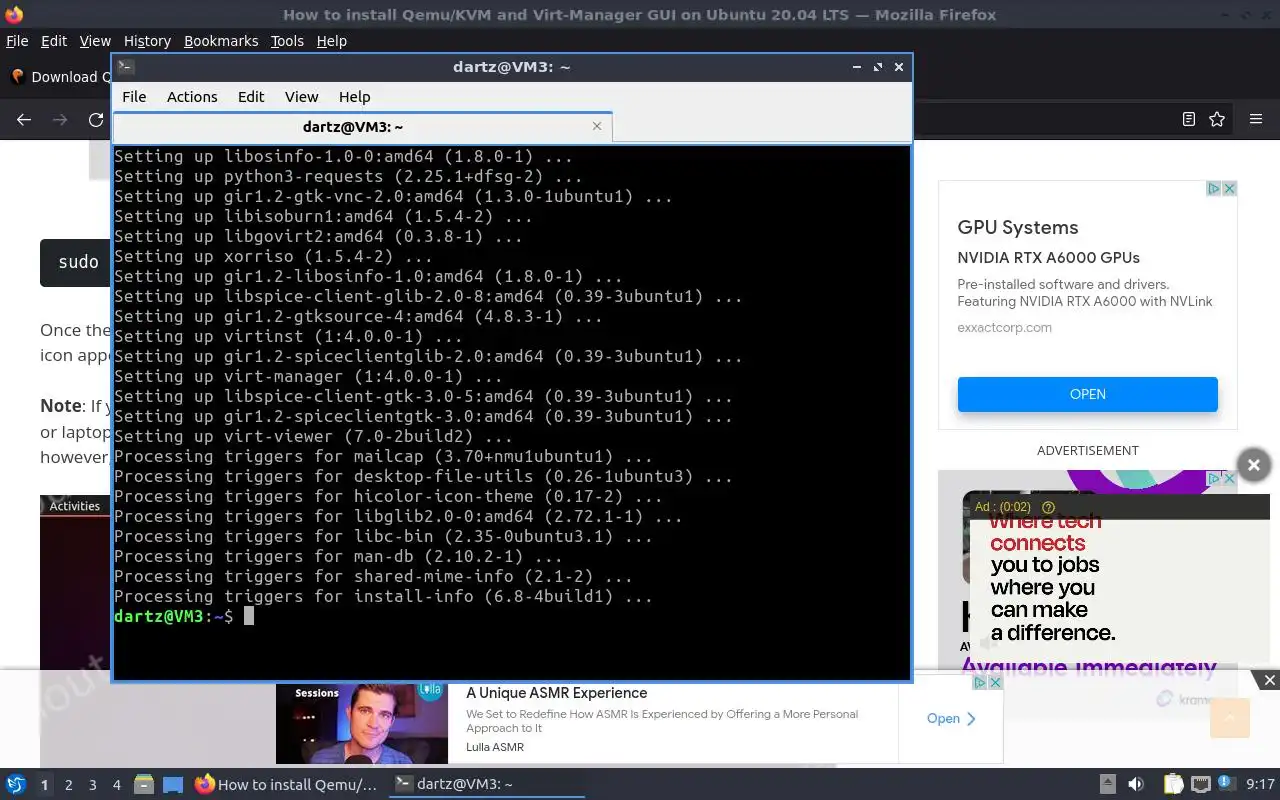1280x800 pixels.
Task: Activate terminal dartz@VM3 taskbar button
Action: point(486,785)
